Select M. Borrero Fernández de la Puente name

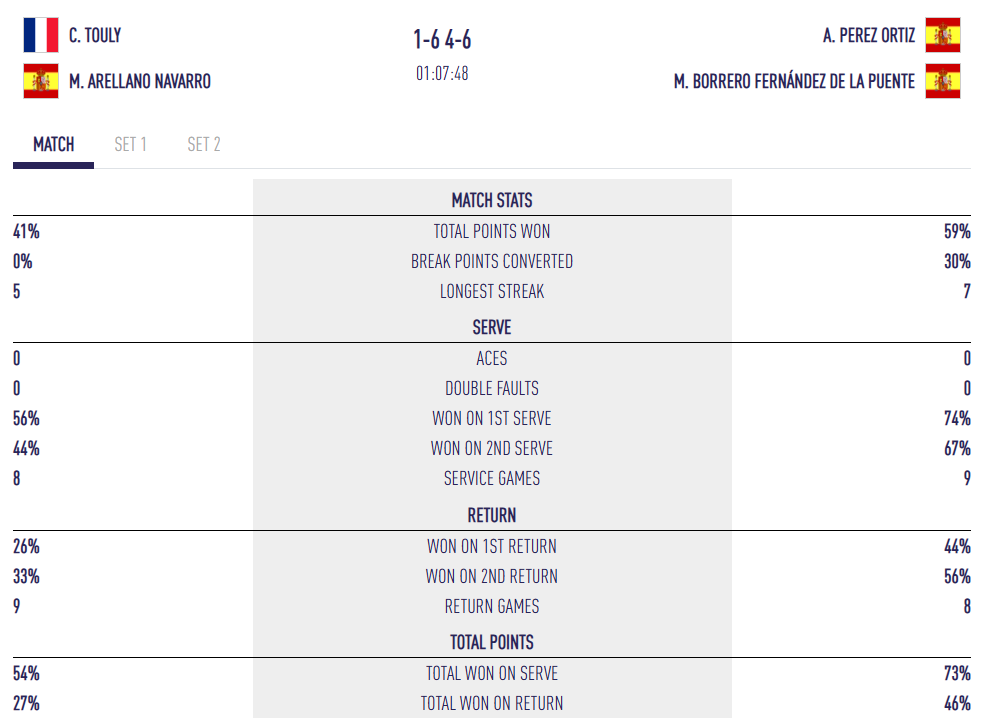[x=795, y=82]
